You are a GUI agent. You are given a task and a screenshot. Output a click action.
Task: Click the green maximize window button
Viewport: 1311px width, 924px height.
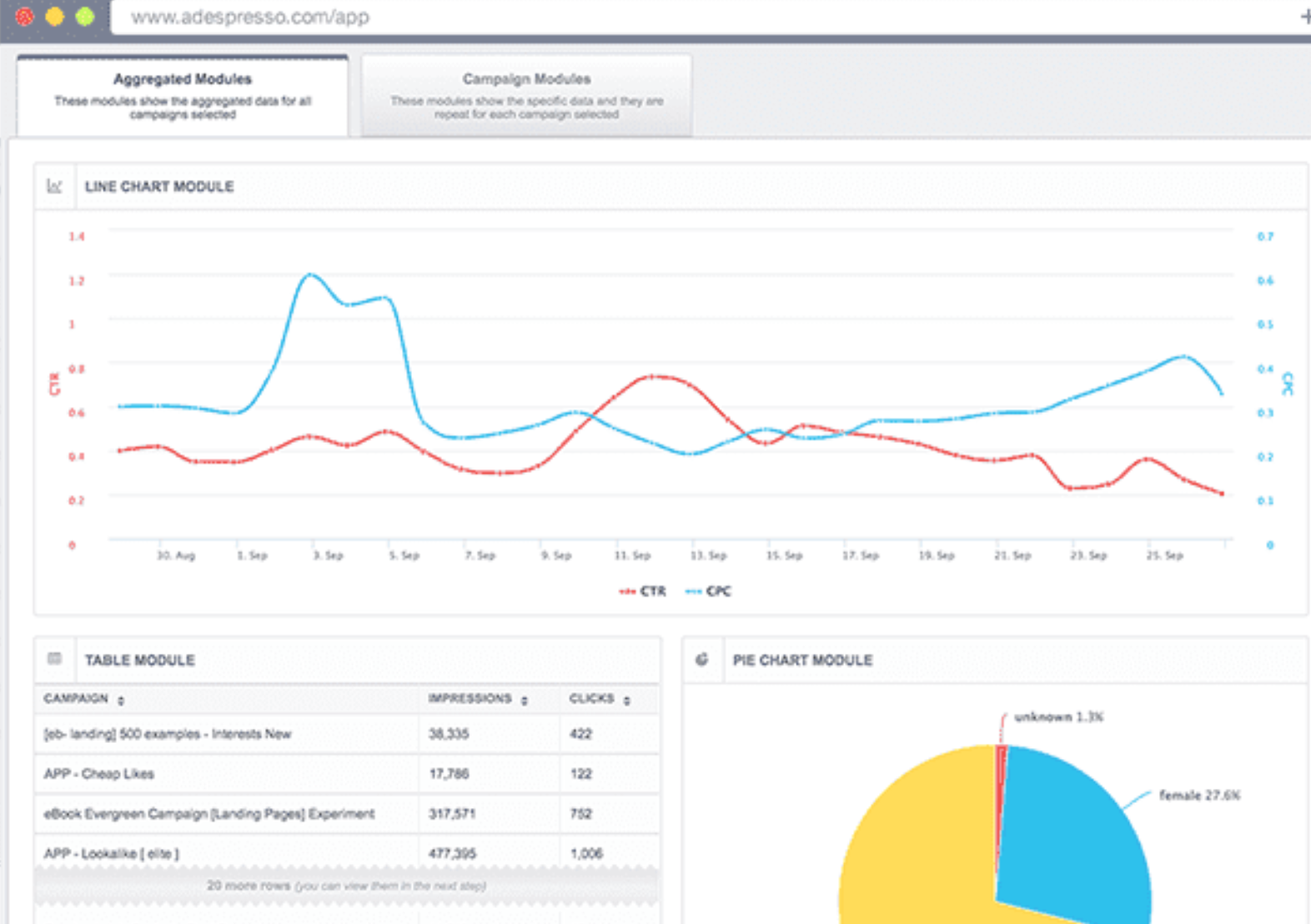[x=85, y=16]
